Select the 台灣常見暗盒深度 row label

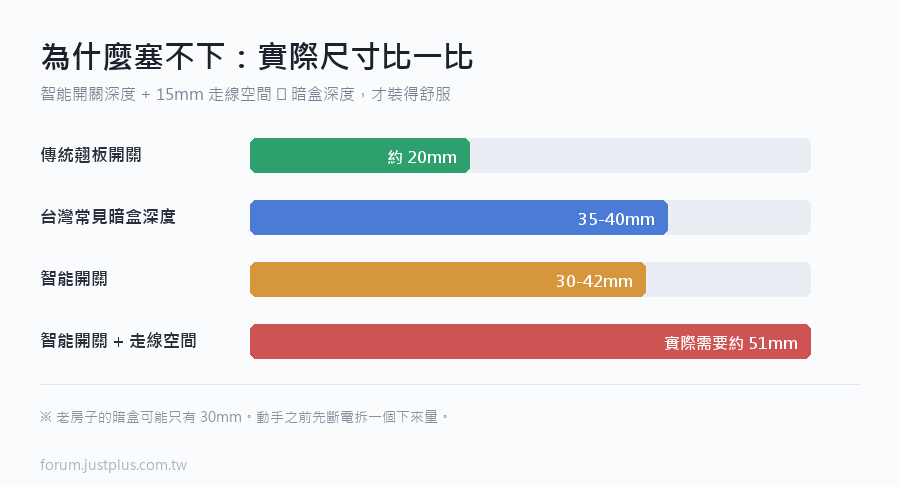(x=107, y=217)
